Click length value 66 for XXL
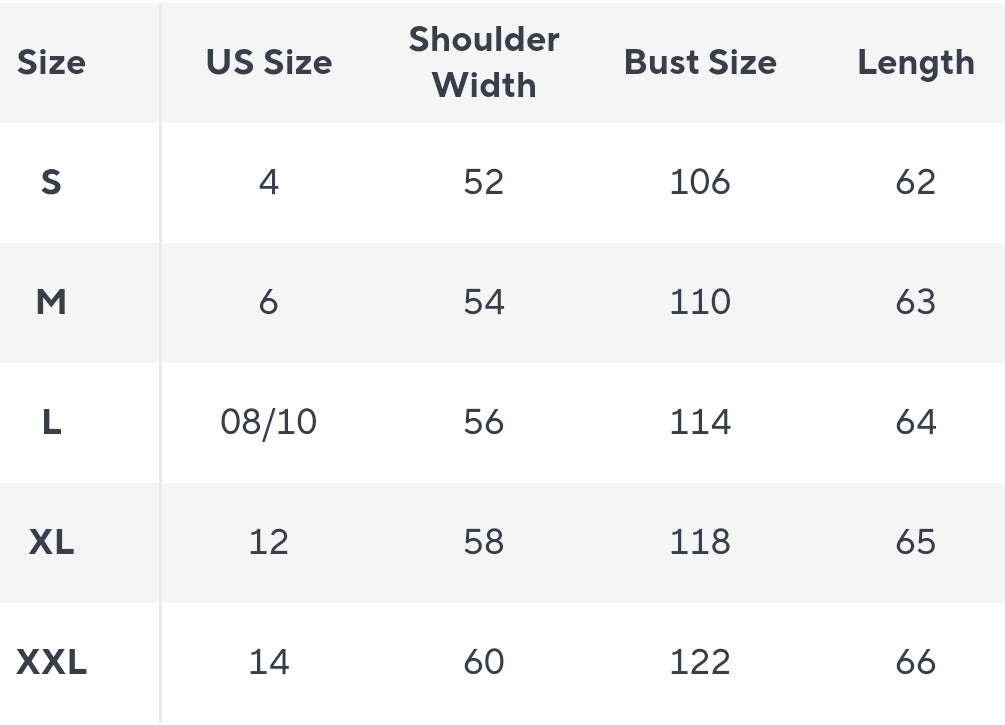This screenshot has width=1005, height=725. [915, 662]
